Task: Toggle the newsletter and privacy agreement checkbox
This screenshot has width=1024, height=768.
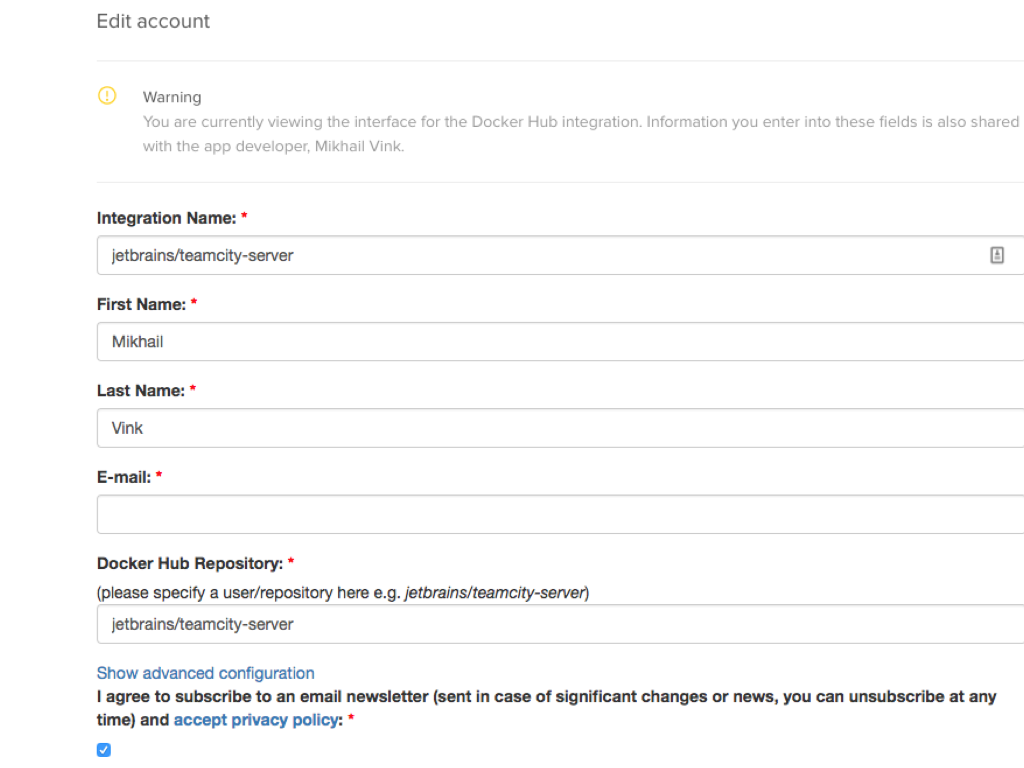Action: [104, 750]
